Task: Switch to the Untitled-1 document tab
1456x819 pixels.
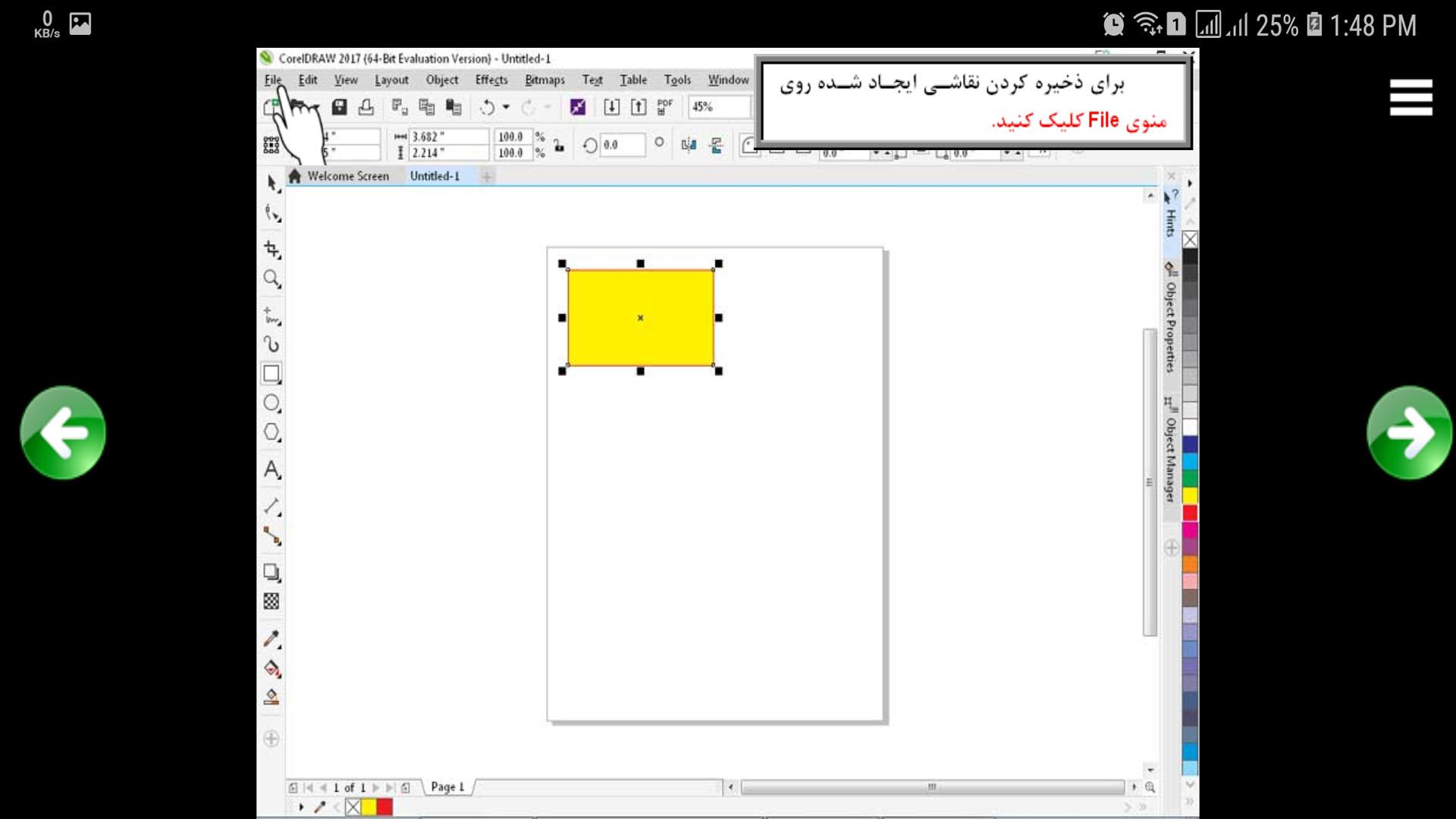Action: 435,176
